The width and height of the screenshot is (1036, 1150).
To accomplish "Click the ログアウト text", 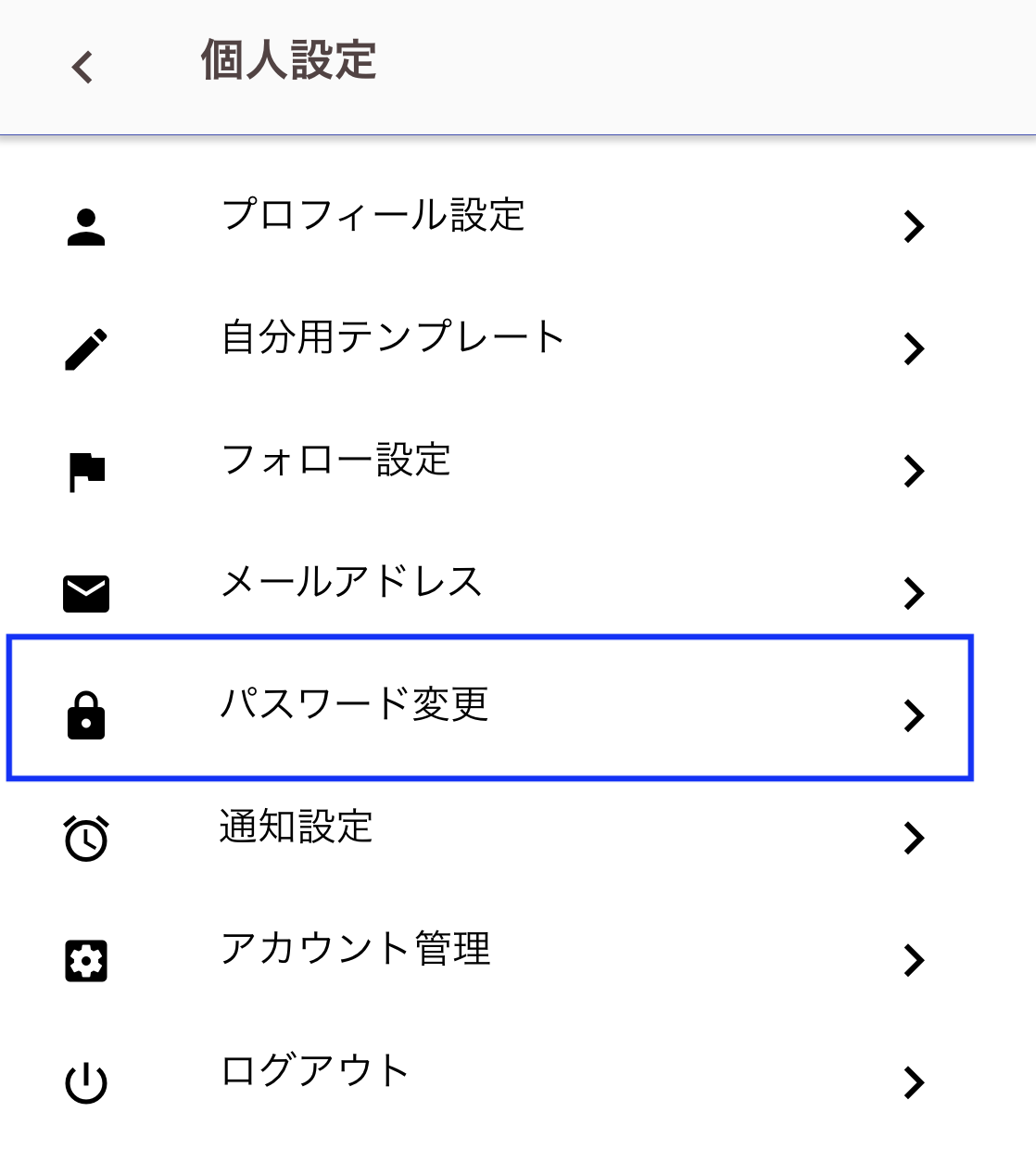I will pyautogui.click(x=314, y=1070).
